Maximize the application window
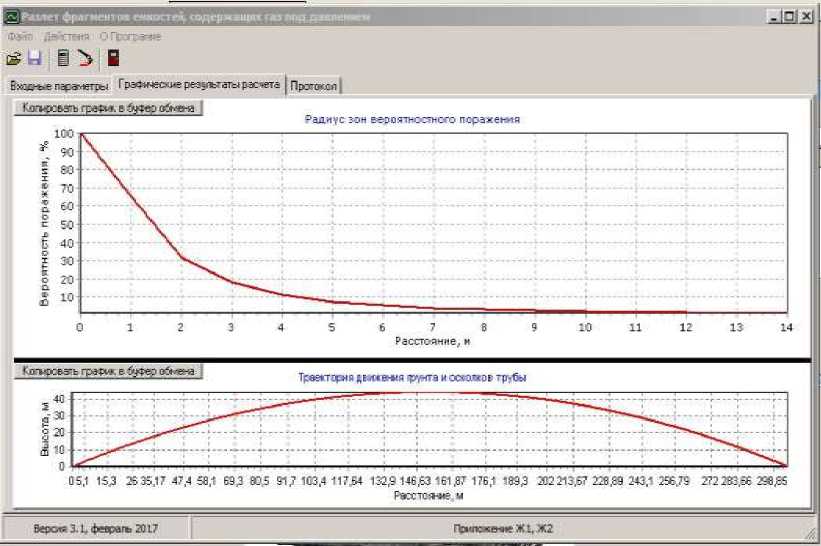 click(x=789, y=17)
